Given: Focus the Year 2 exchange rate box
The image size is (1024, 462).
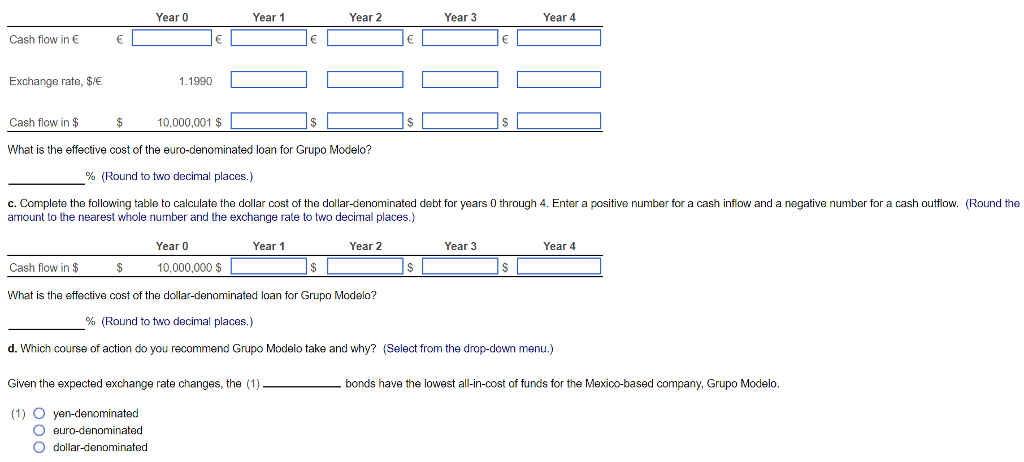Looking at the screenshot, I should click(x=365, y=80).
